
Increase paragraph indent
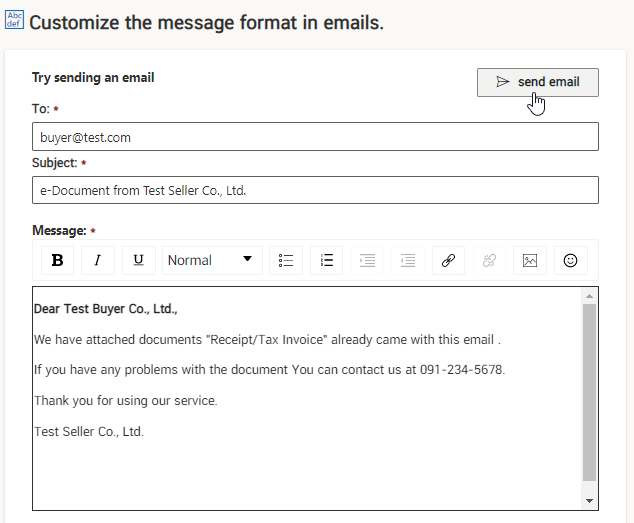[367, 260]
